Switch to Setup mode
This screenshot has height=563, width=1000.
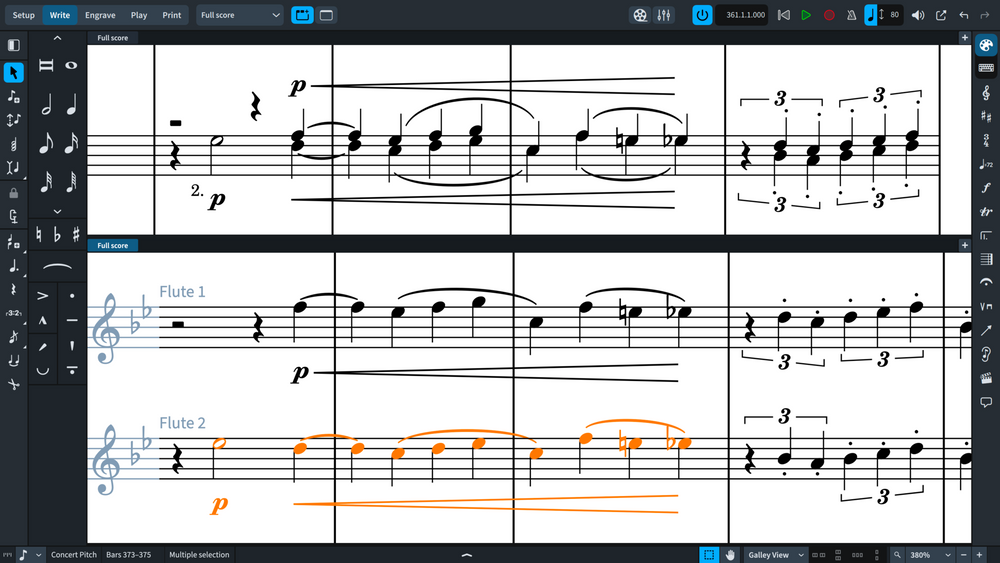(x=24, y=15)
